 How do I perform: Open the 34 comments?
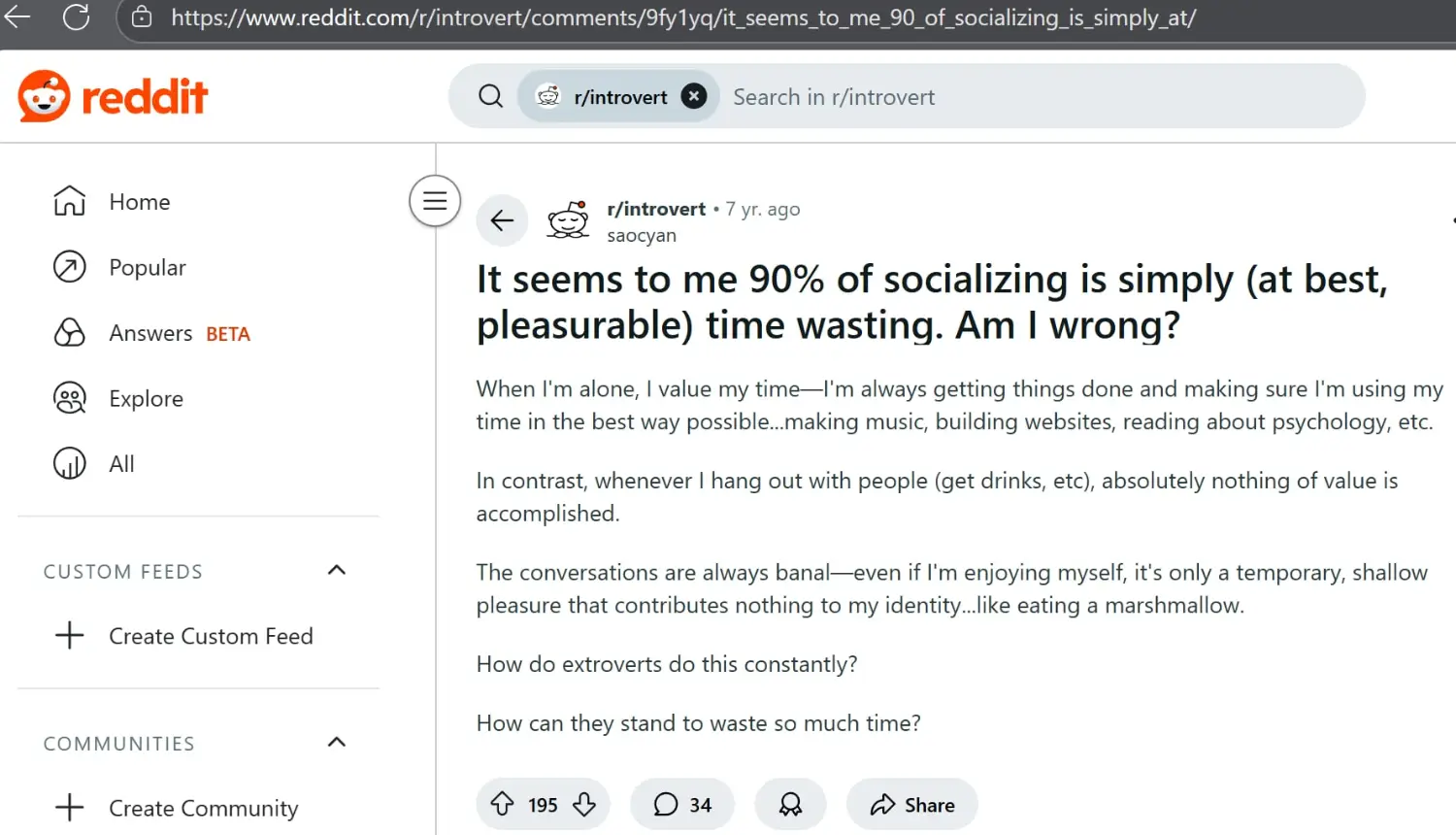tap(682, 804)
